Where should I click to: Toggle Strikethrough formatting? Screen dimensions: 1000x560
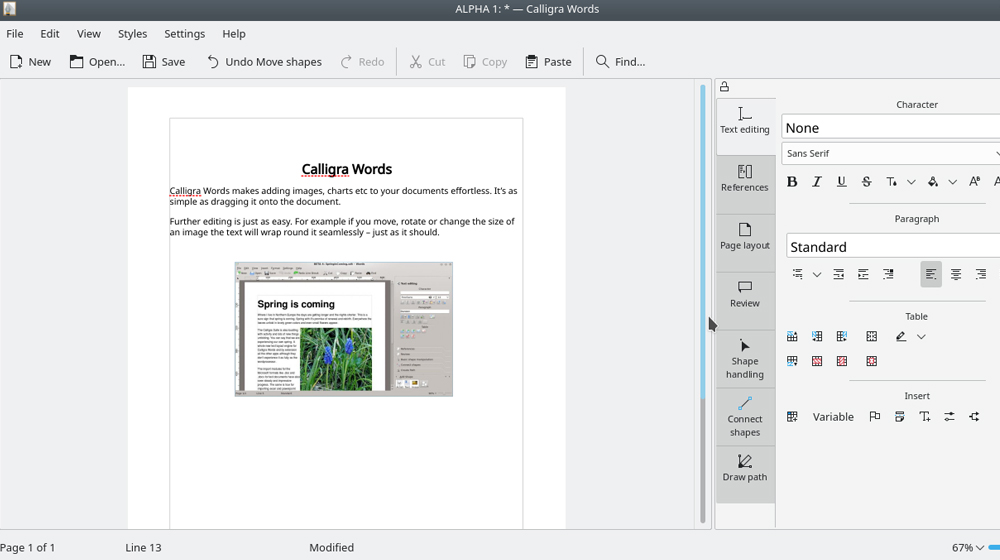pyautogui.click(x=866, y=182)
